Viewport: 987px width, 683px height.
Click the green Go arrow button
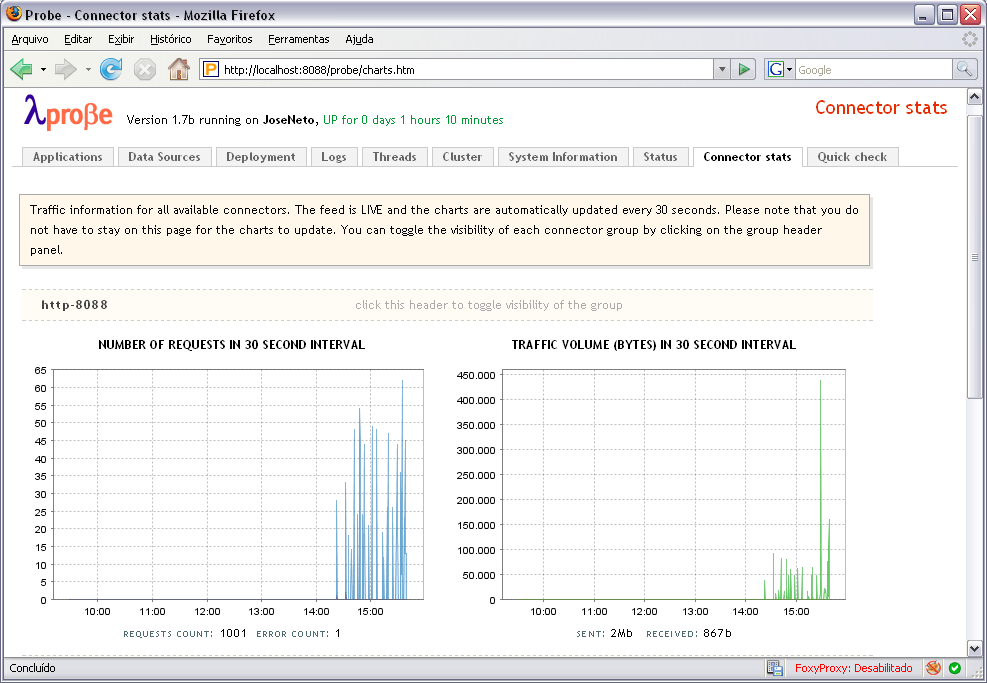point(744,70)
